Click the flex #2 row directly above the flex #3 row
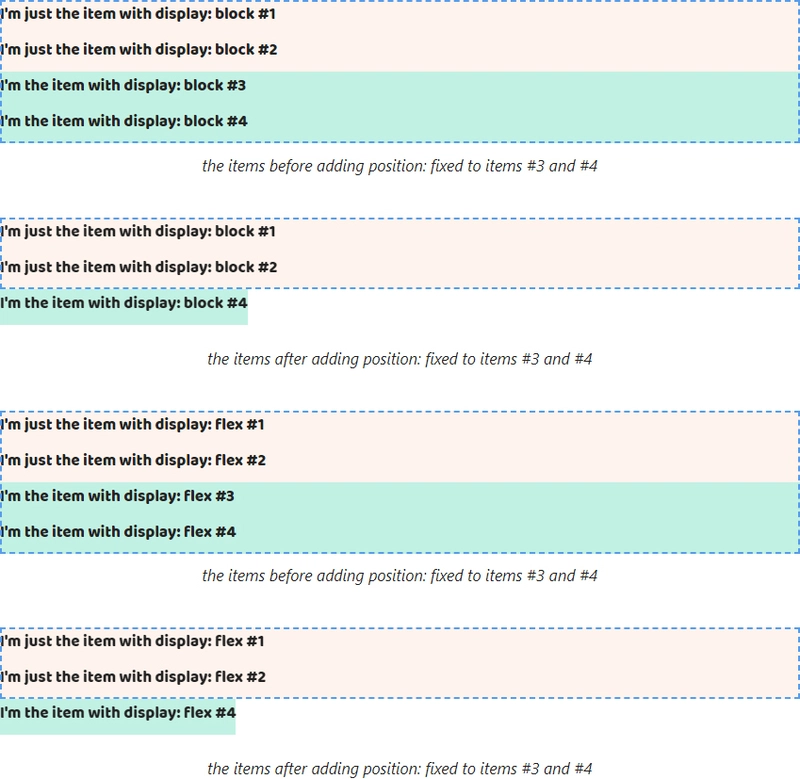Screen dimensions: 800x779 point(399,464)
